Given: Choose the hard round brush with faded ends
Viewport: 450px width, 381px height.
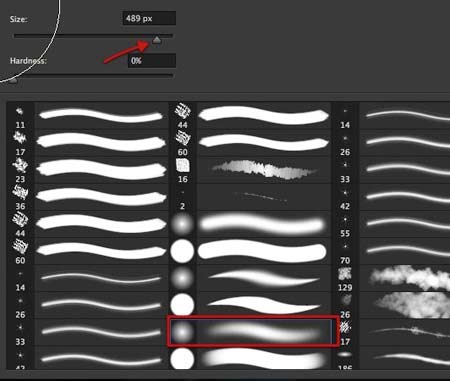Looking at the screenshot, I should point(250,358).
